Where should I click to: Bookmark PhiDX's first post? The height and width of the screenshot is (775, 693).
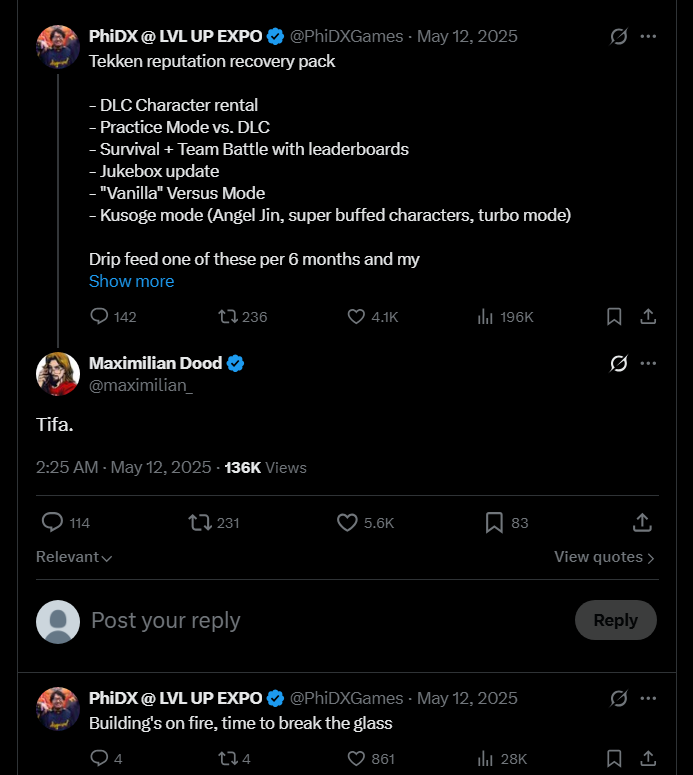[614, 317]
